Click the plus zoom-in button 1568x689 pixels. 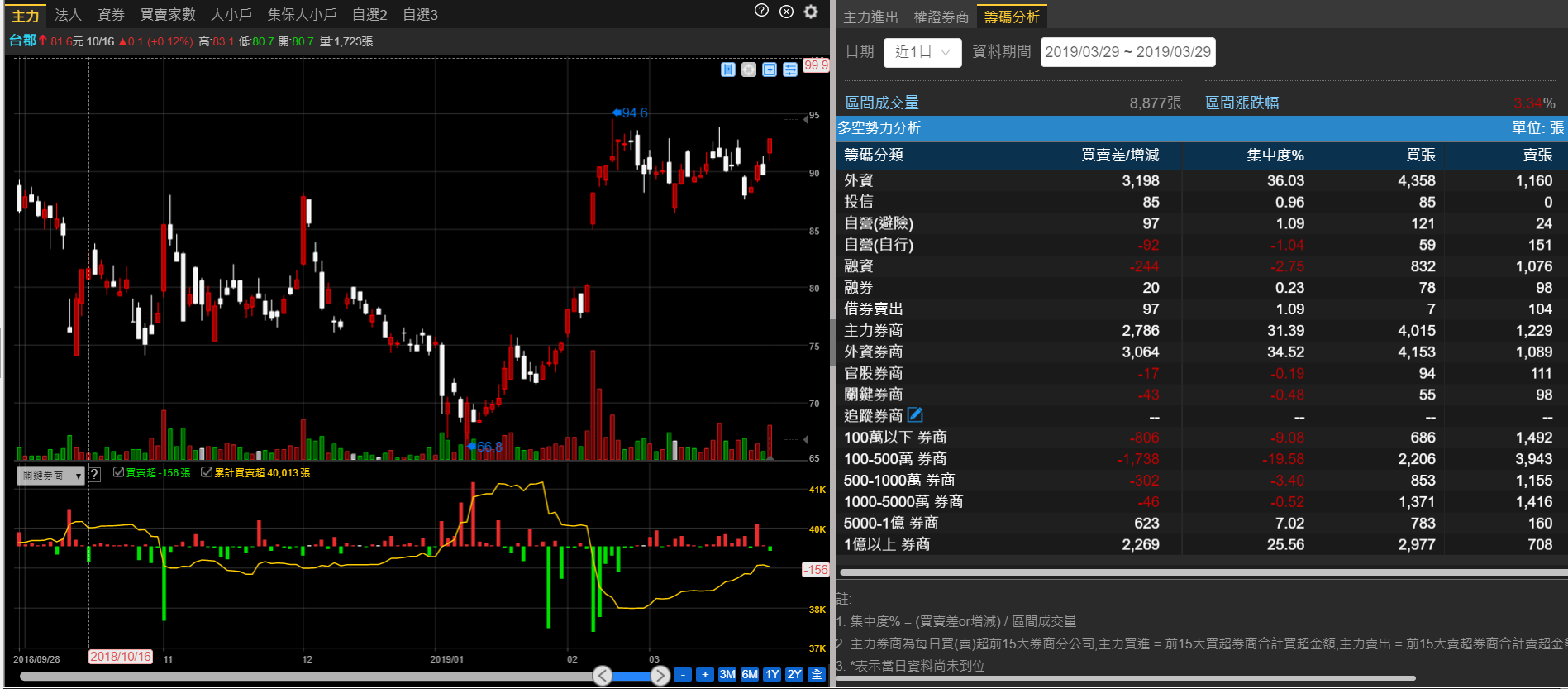click(x=705, y=674)
